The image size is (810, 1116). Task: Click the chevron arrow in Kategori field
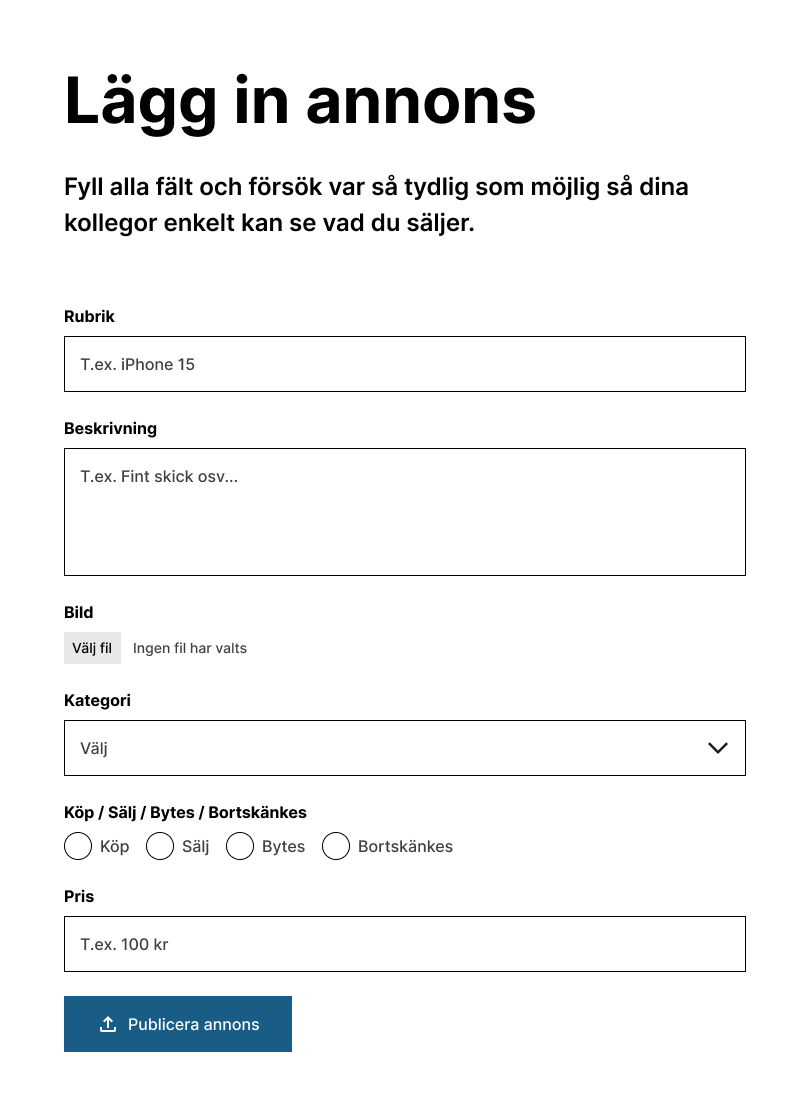tap(717, 748)
